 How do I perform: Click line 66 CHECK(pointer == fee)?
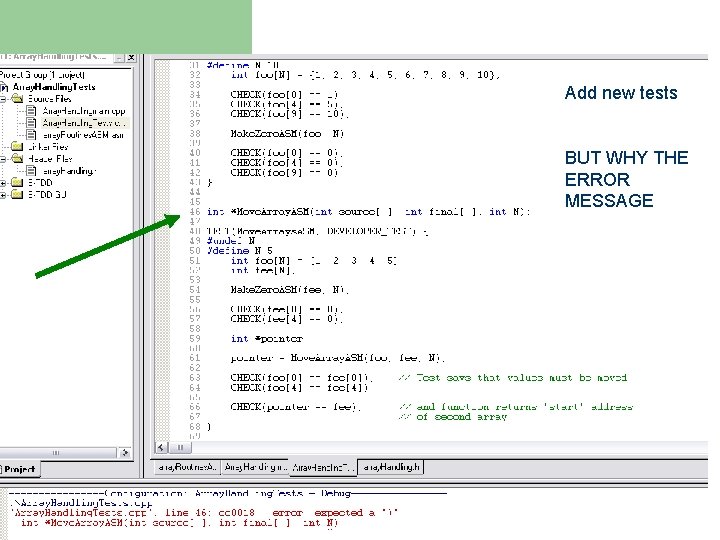[x=295, y=407]
